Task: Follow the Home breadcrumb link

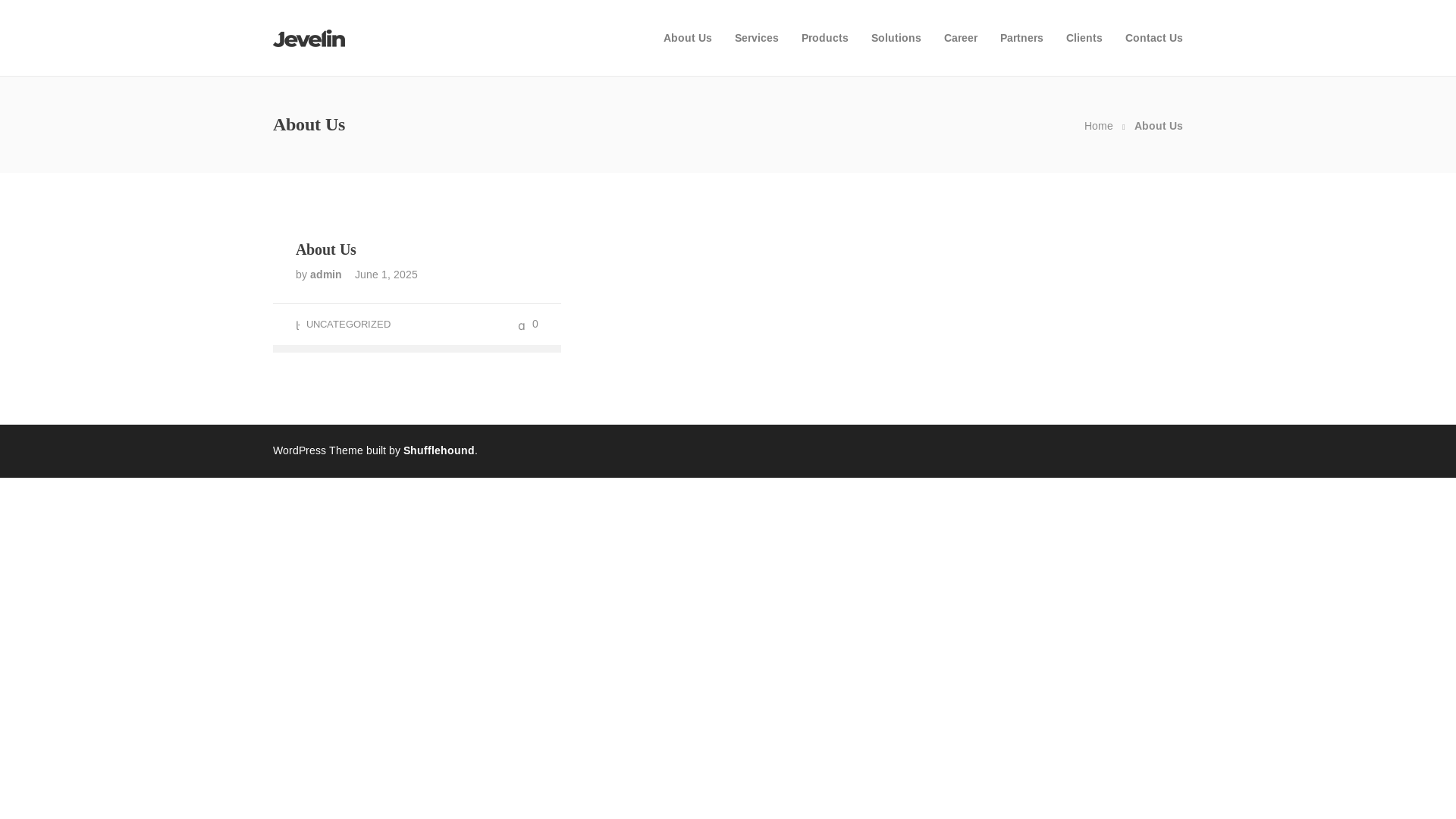Action: point(1098,126)
